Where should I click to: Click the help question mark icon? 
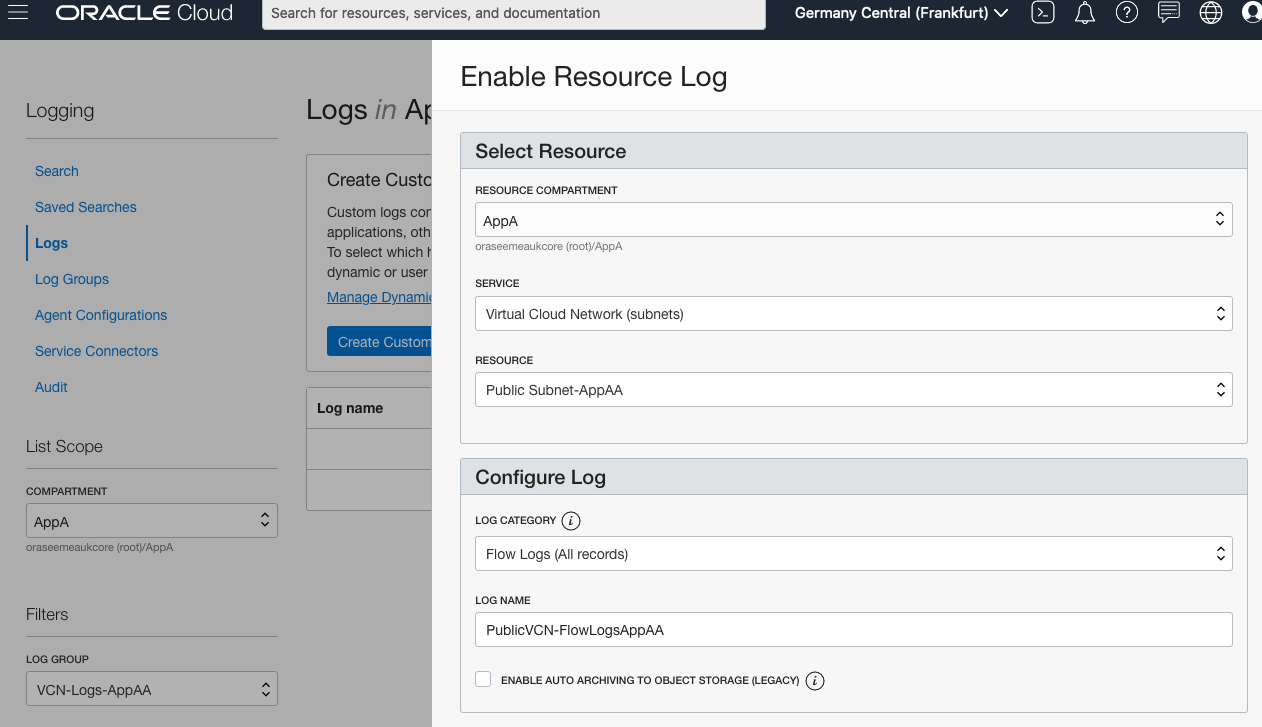1127,13
